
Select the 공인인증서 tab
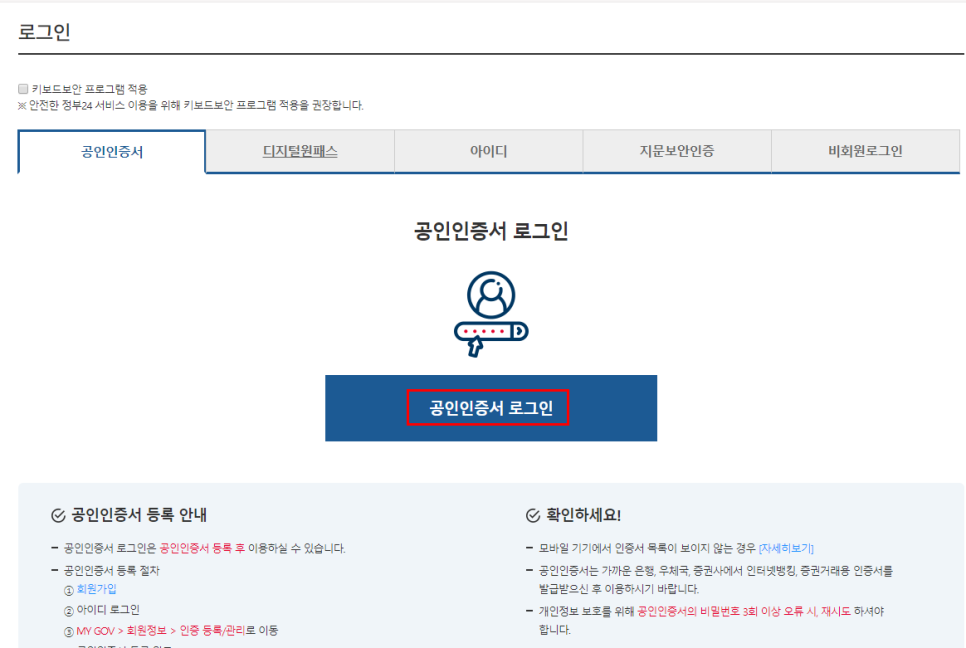[x=112, y=152]
